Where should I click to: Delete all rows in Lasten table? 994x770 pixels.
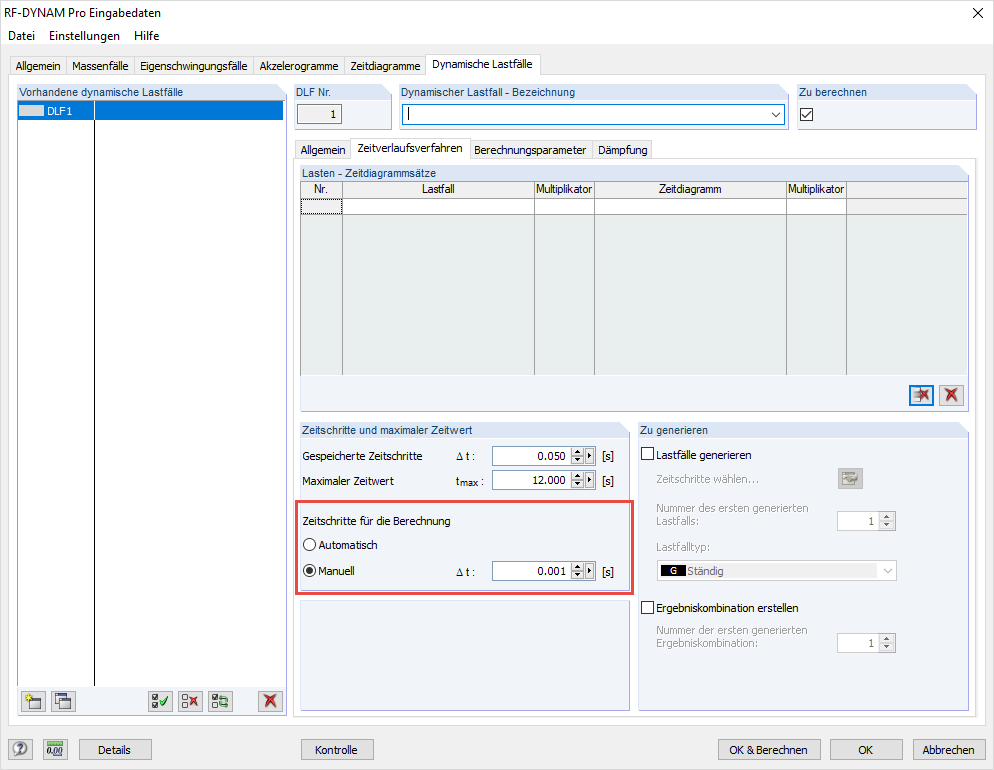(x=951, y=395)
